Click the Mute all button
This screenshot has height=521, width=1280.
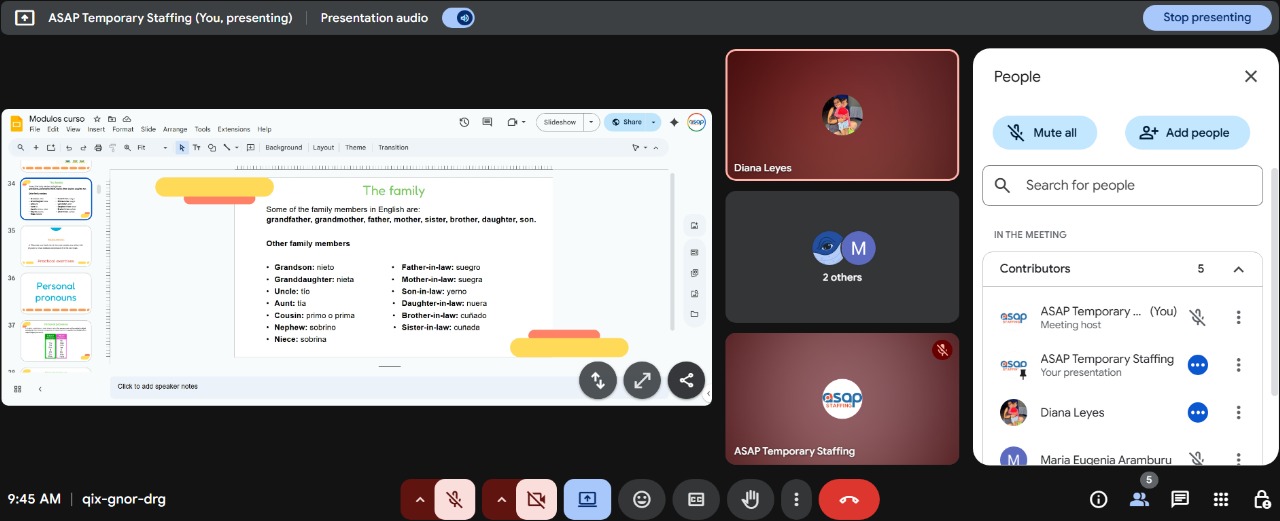click(1045, 132)
